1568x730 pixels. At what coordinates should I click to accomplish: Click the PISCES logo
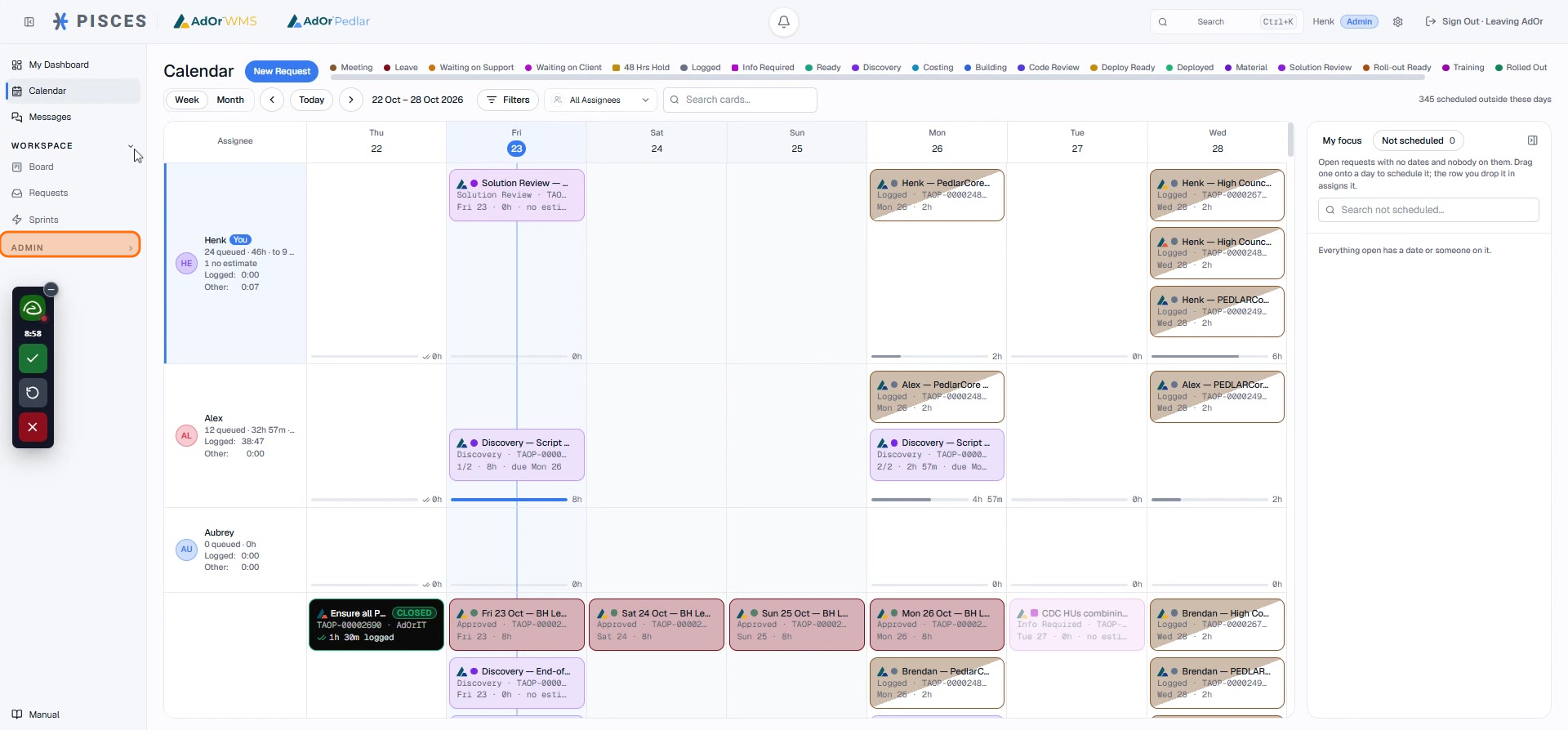100,21
